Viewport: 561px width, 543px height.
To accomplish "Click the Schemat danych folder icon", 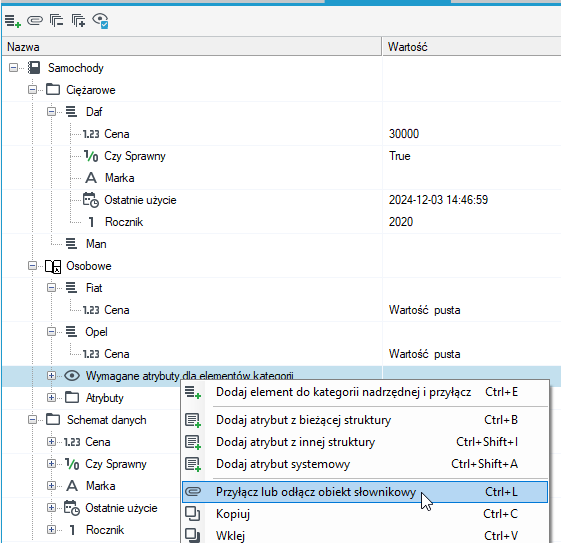I will coord(53,420).
